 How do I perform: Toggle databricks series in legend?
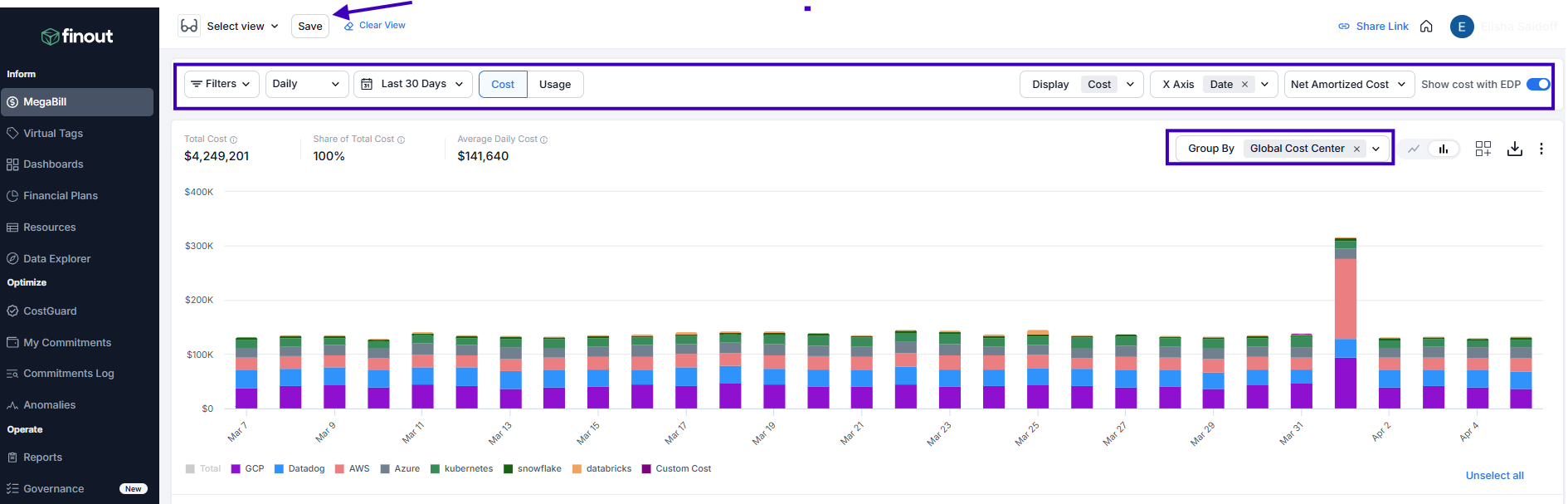tap(602, 469)
